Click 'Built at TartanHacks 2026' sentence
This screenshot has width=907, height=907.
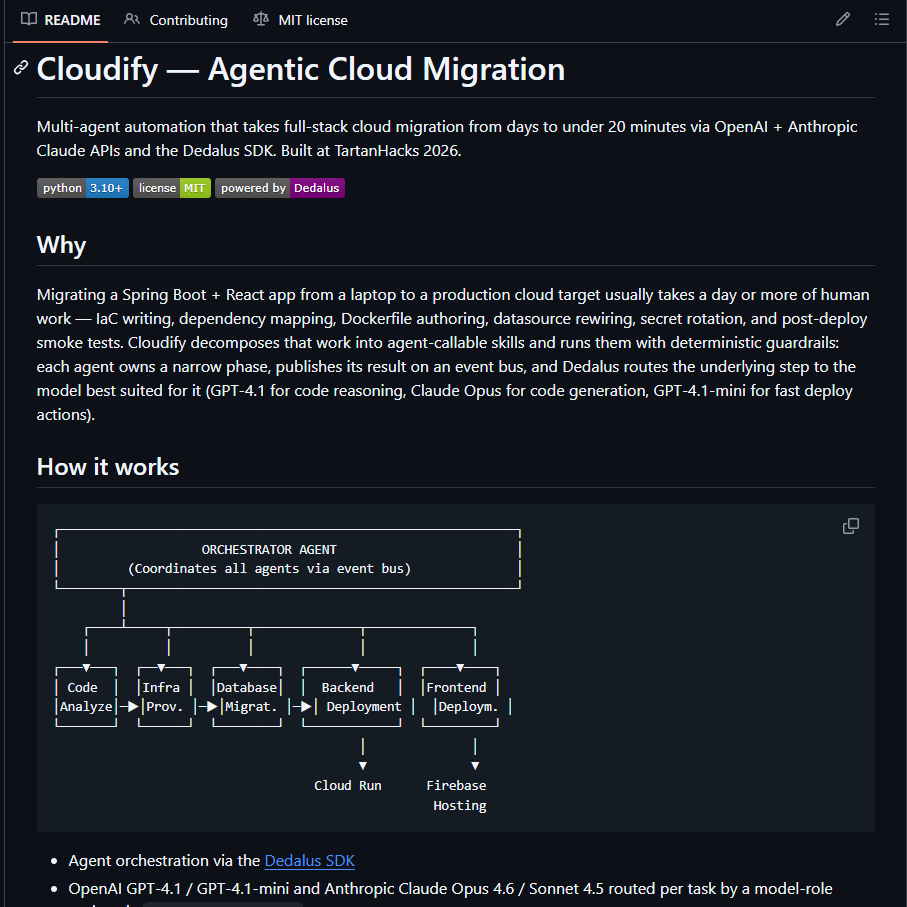[371, 150]
